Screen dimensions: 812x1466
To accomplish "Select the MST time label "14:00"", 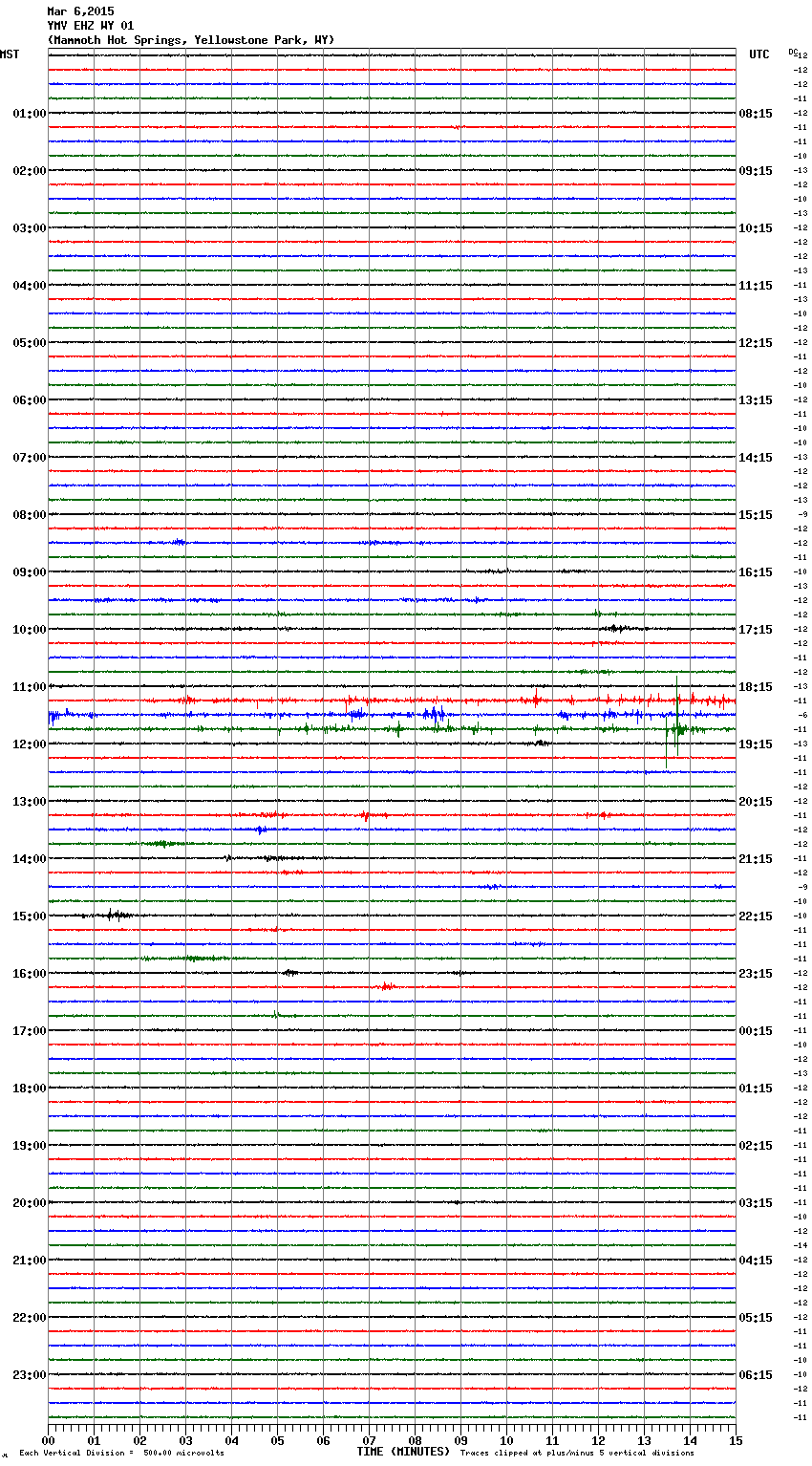I will point(30,859).
